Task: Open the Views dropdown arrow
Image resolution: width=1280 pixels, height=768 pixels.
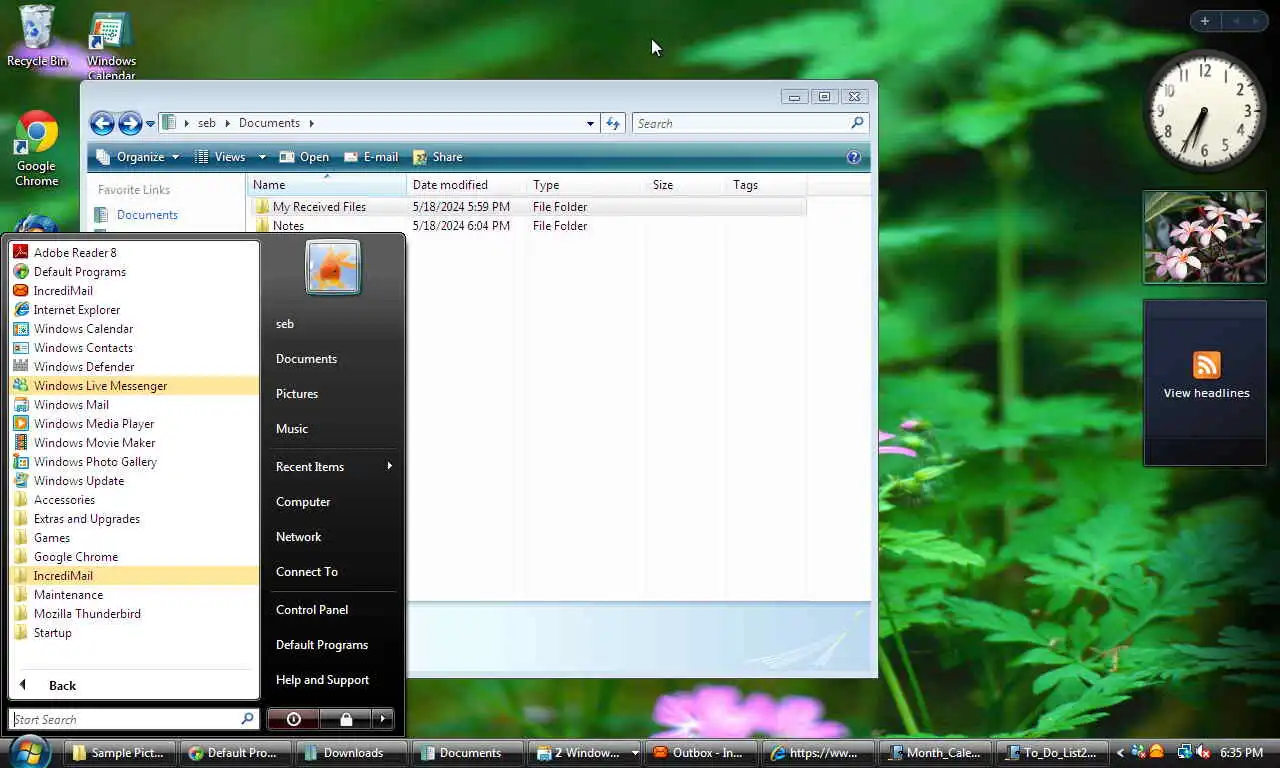Action: click(262, 157)
